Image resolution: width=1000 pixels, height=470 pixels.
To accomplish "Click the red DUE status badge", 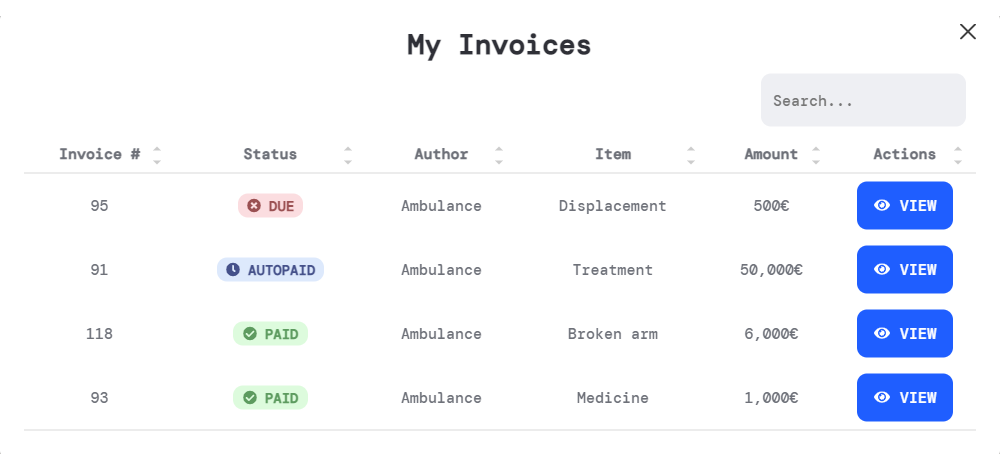I will click(270, 206).
